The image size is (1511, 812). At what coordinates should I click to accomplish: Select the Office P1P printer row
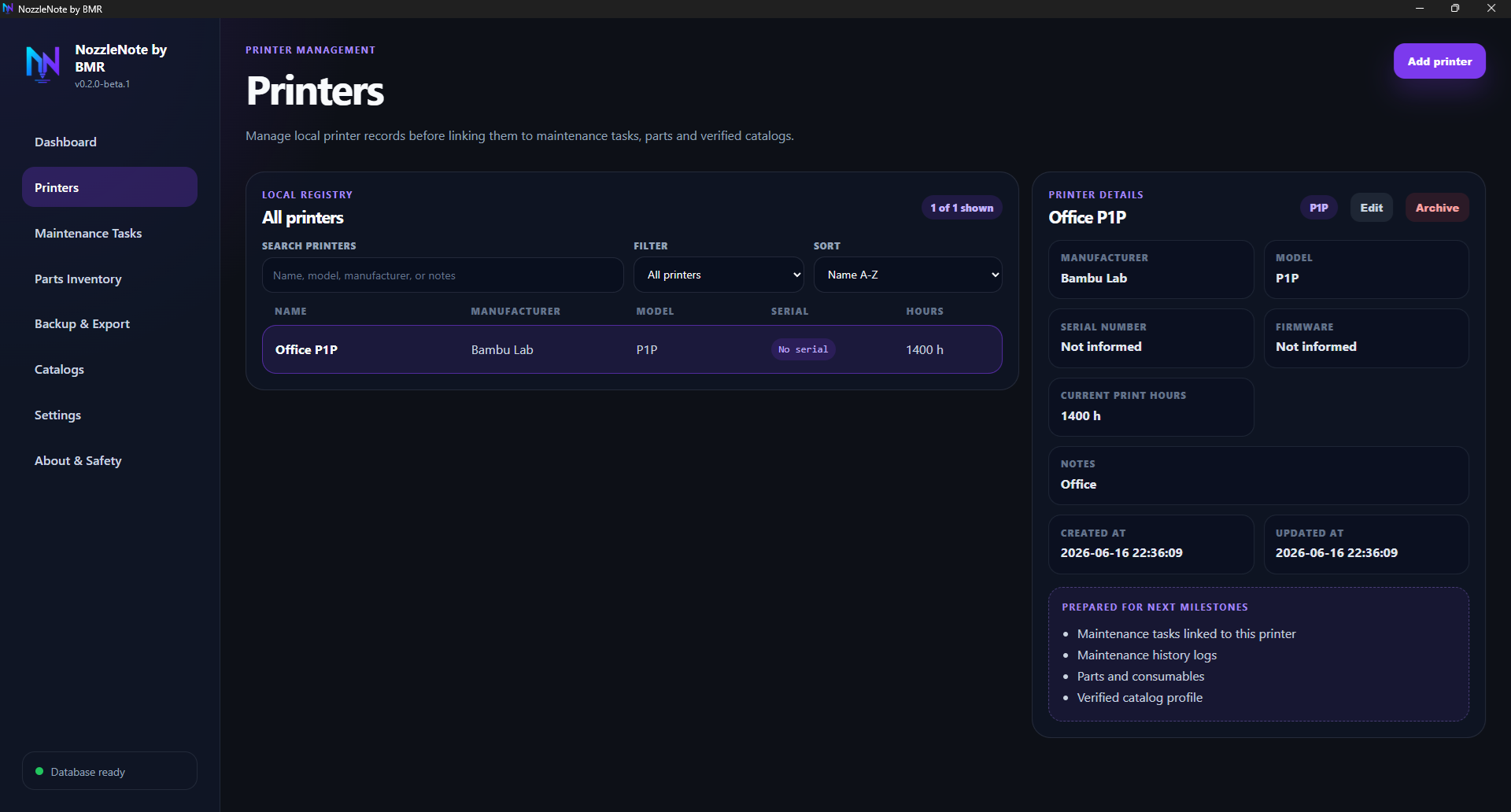tap(632, 349)
